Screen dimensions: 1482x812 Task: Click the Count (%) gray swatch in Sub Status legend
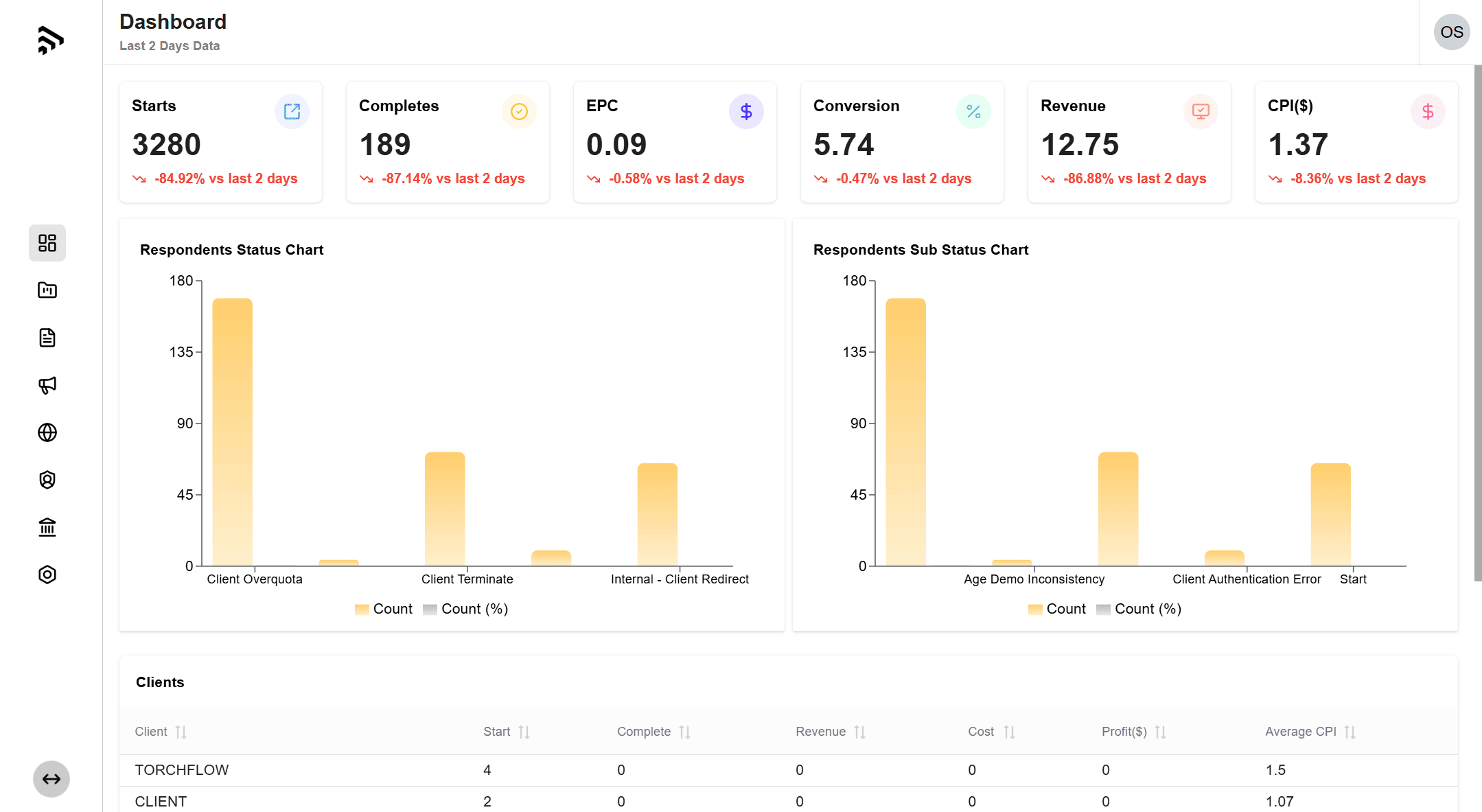[x=1103, y=610]
